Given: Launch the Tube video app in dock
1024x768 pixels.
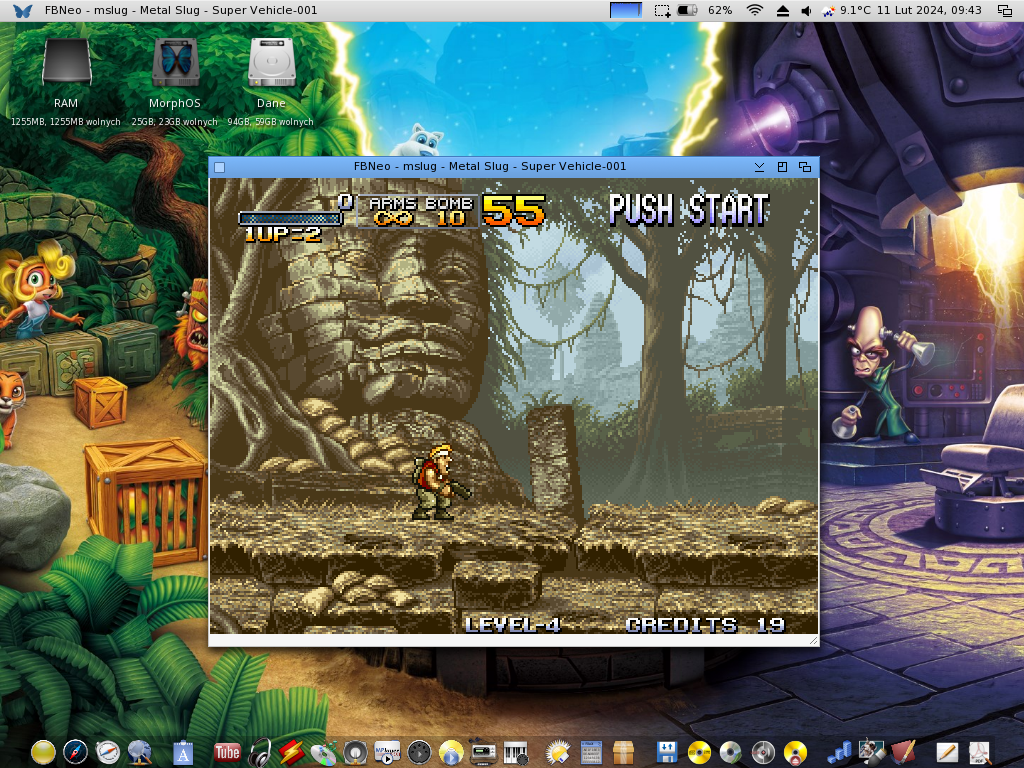Looking at the screenshot, I should pos(227,752).
